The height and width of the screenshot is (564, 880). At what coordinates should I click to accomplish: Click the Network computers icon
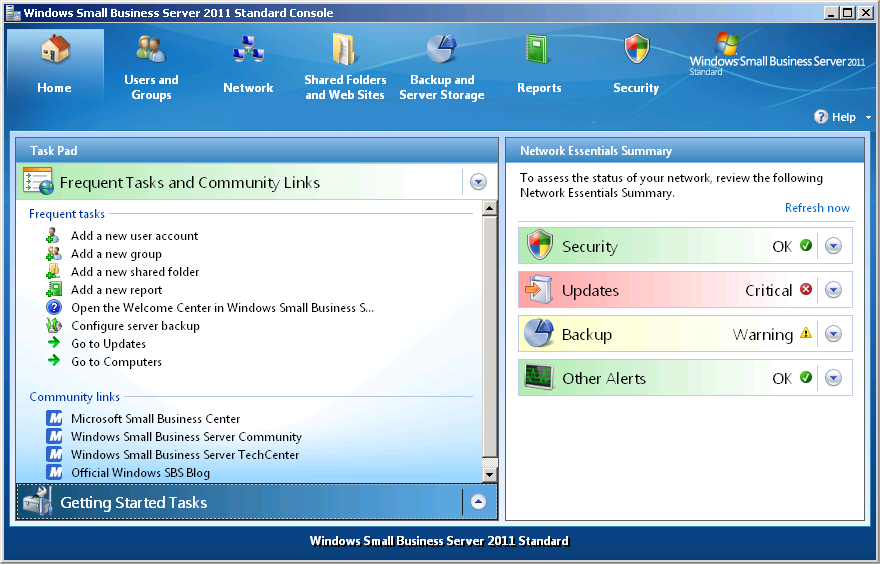[x=248, y=49]
